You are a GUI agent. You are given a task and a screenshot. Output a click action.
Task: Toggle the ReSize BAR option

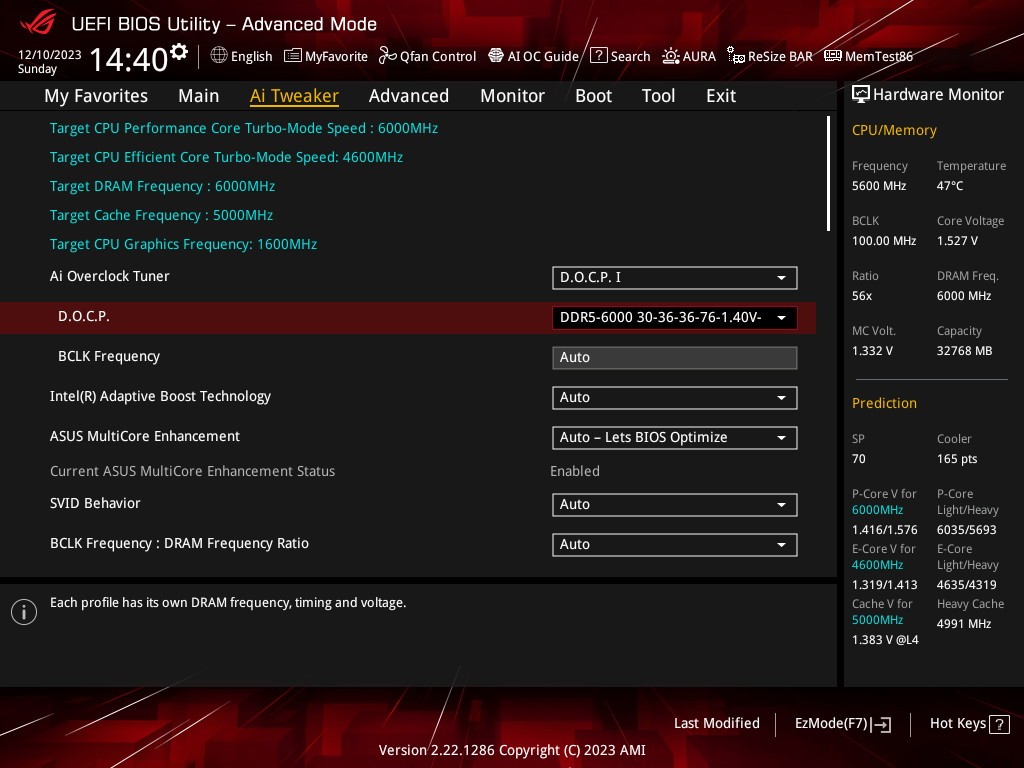(x=770, y=56)
